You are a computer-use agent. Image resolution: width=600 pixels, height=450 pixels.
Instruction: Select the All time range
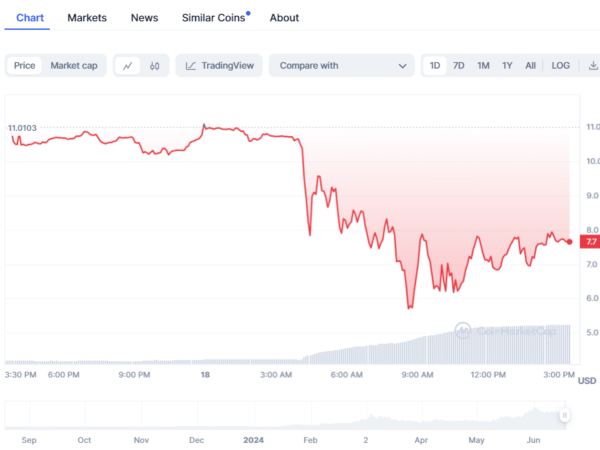point(530,66)
